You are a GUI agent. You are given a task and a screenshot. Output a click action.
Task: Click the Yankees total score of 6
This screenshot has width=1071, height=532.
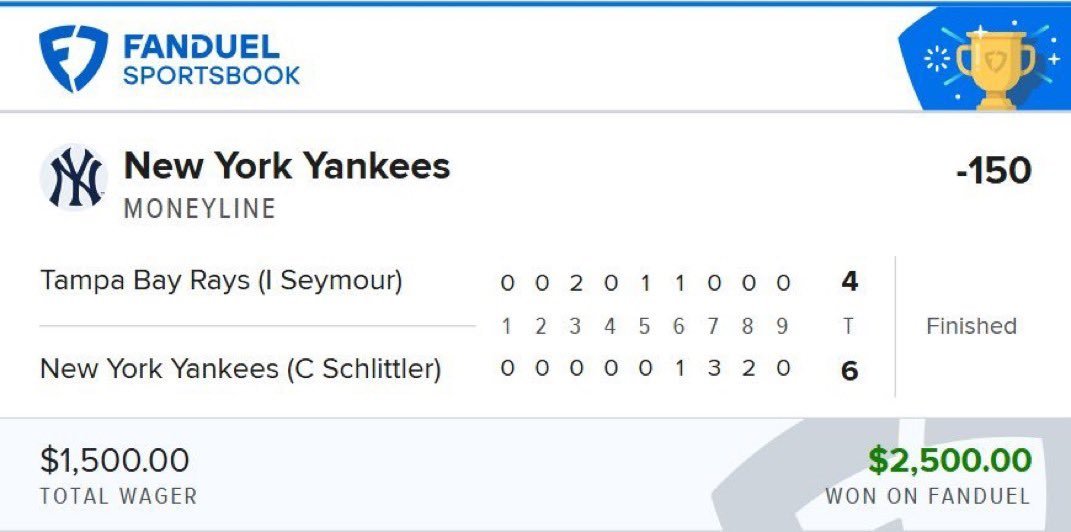849,372
